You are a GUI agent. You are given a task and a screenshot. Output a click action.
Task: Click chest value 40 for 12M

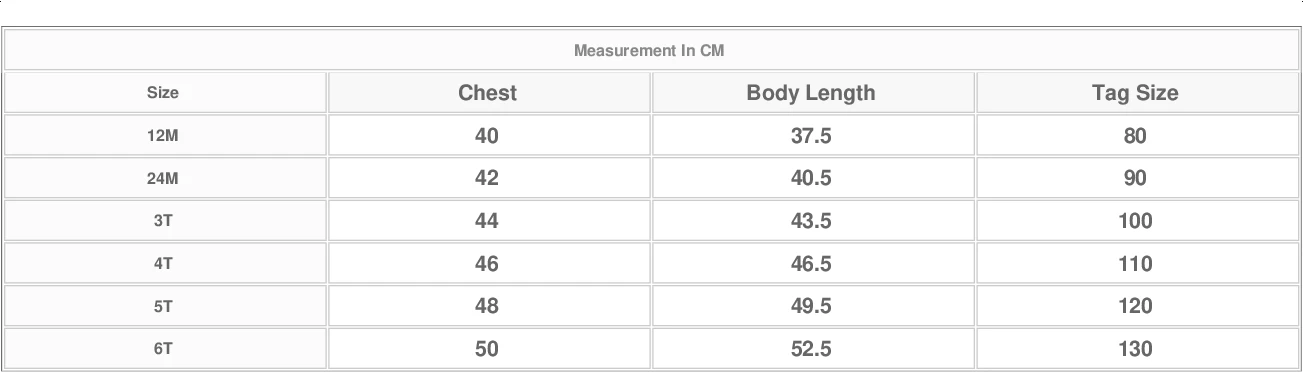coord(487,135)
